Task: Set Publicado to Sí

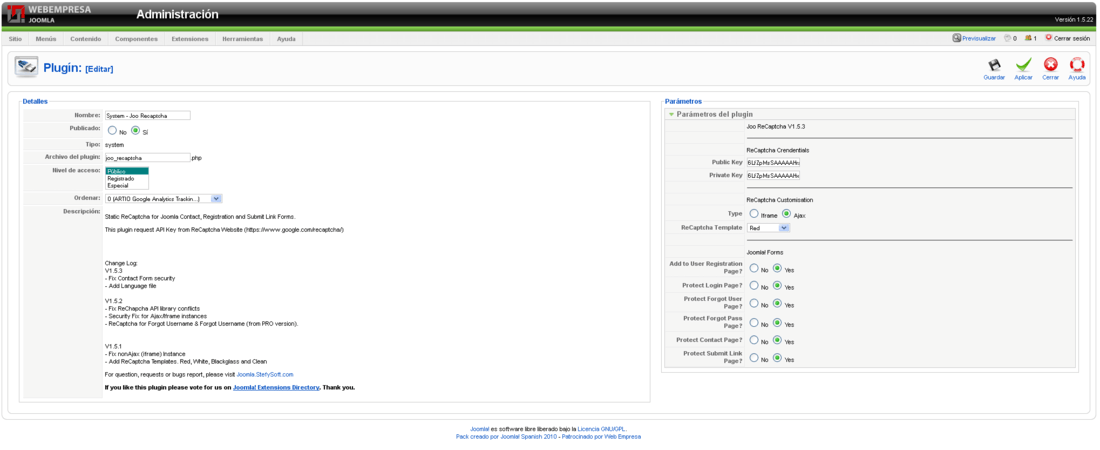Action: [135, 130]
